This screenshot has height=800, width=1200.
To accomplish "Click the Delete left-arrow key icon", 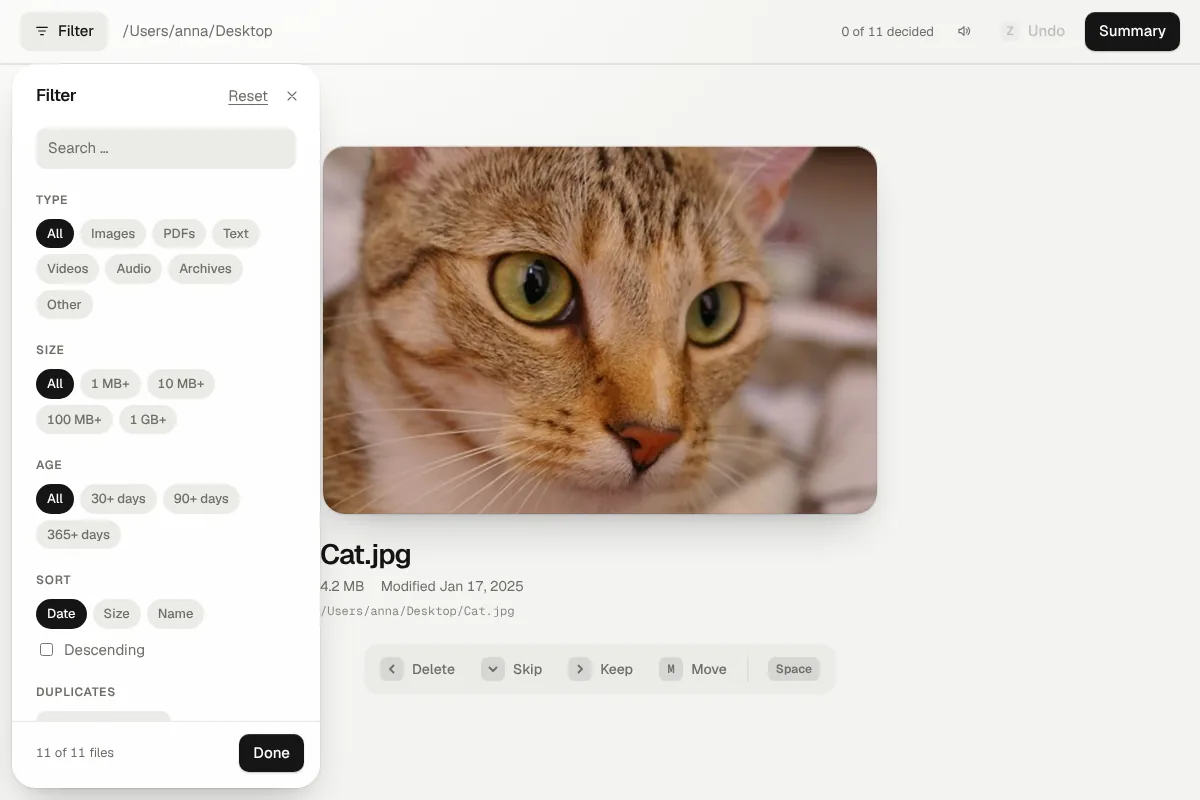I will coord(392,669).
